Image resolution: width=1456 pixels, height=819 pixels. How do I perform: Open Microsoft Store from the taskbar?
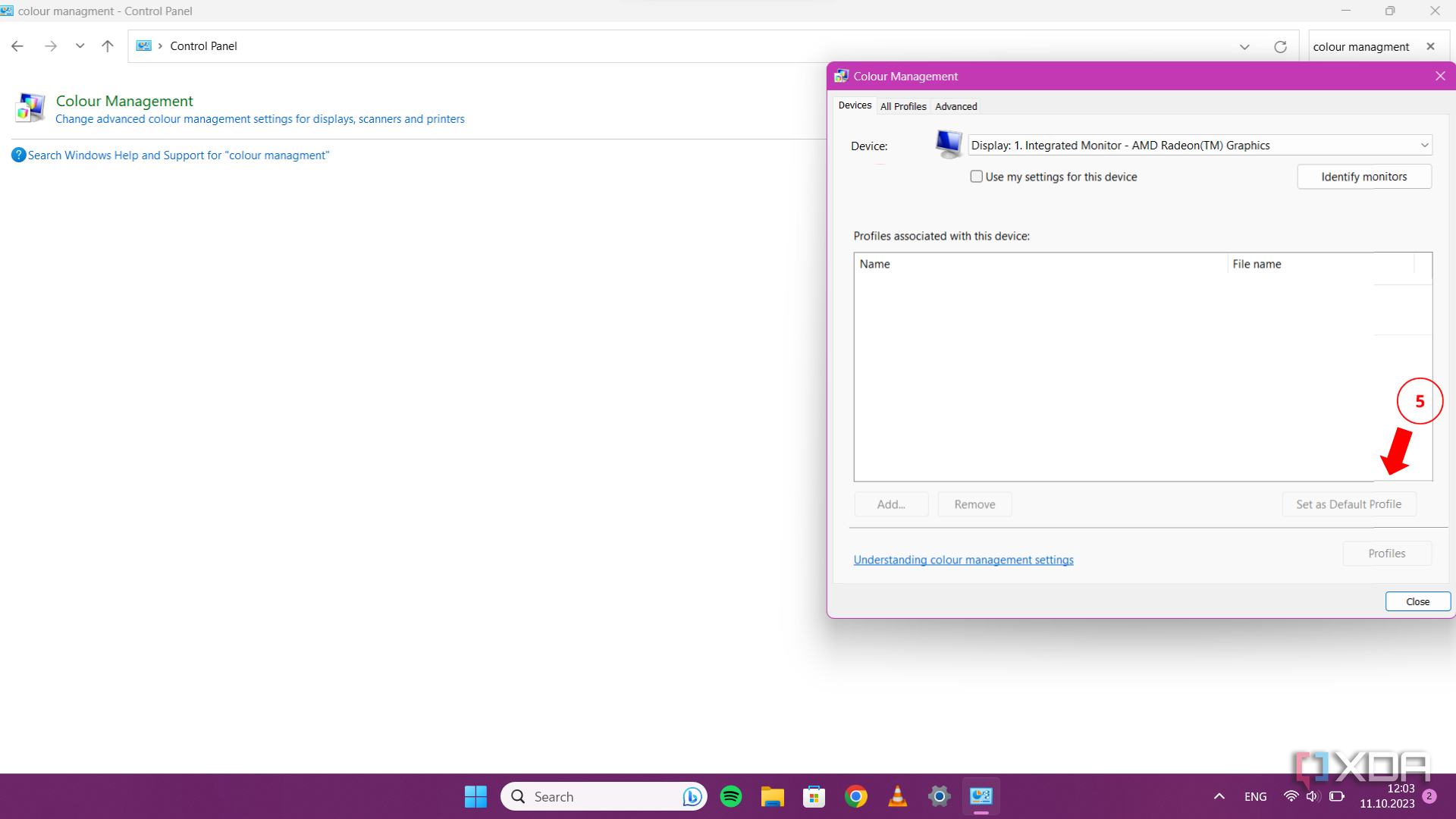[814, 796]
